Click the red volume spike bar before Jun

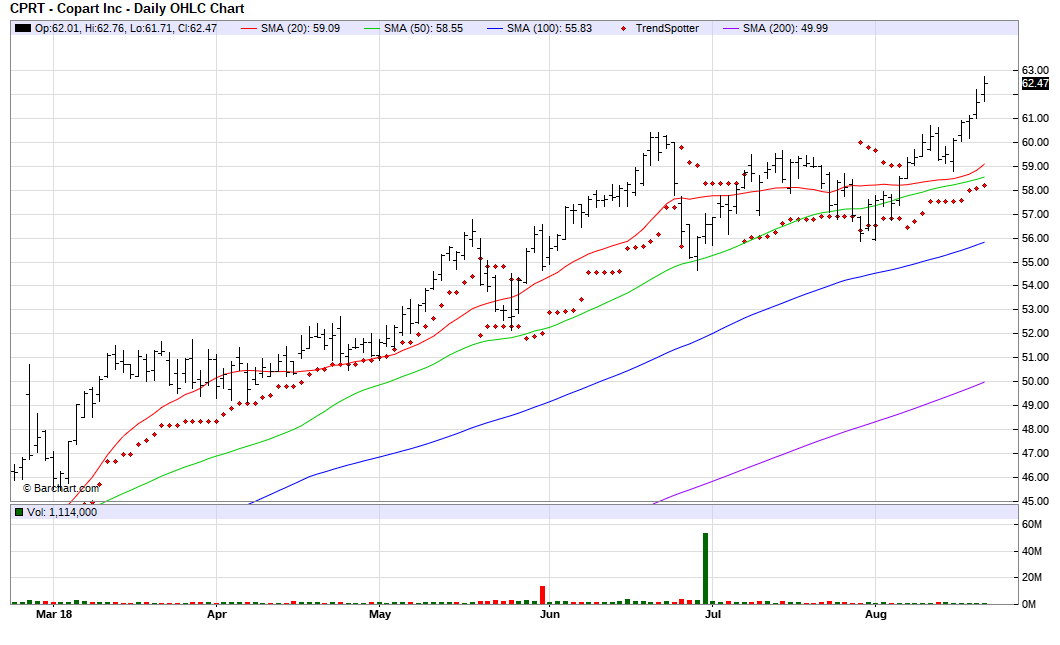(x=542, y=595)
